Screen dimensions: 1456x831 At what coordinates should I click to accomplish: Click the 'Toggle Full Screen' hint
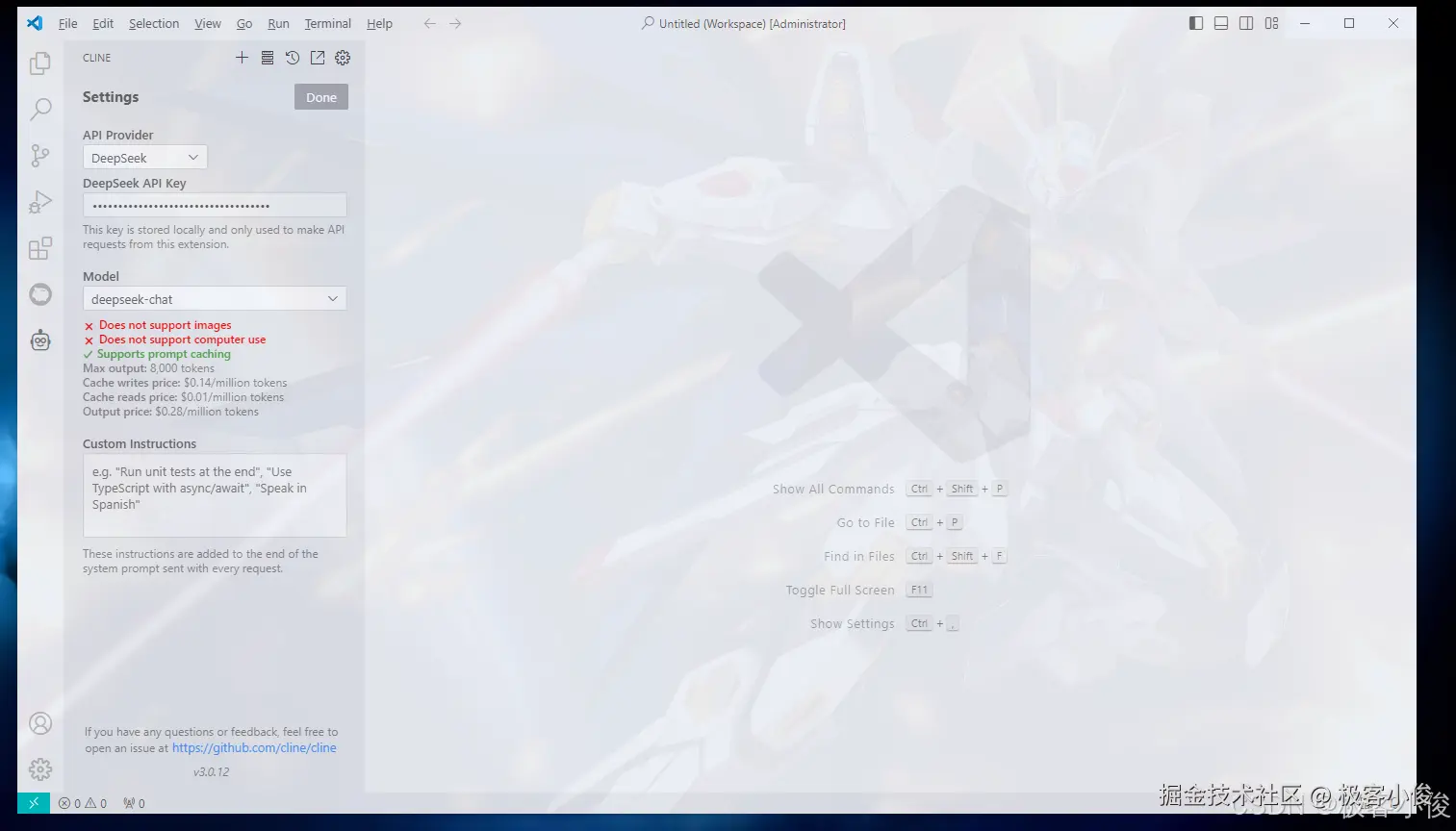tap(840, 590)
